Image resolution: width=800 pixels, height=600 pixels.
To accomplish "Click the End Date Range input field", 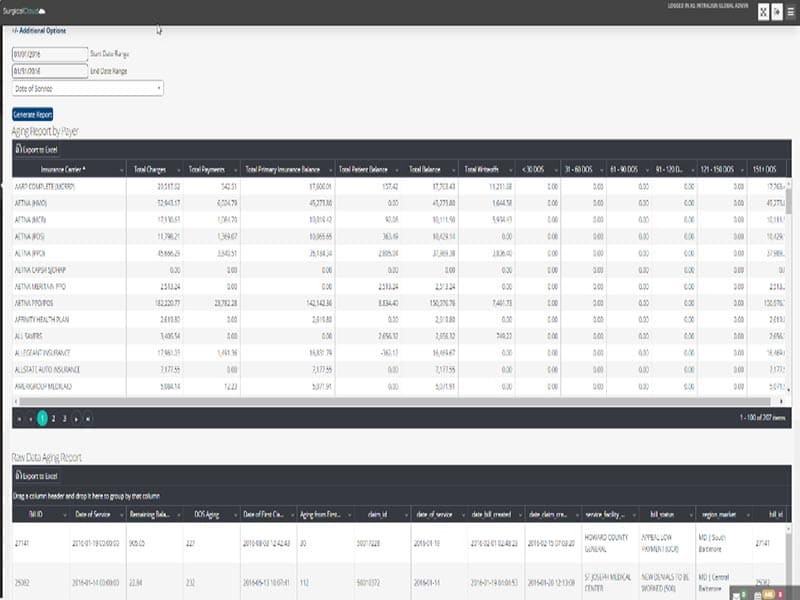I will (x=50, y=71).
